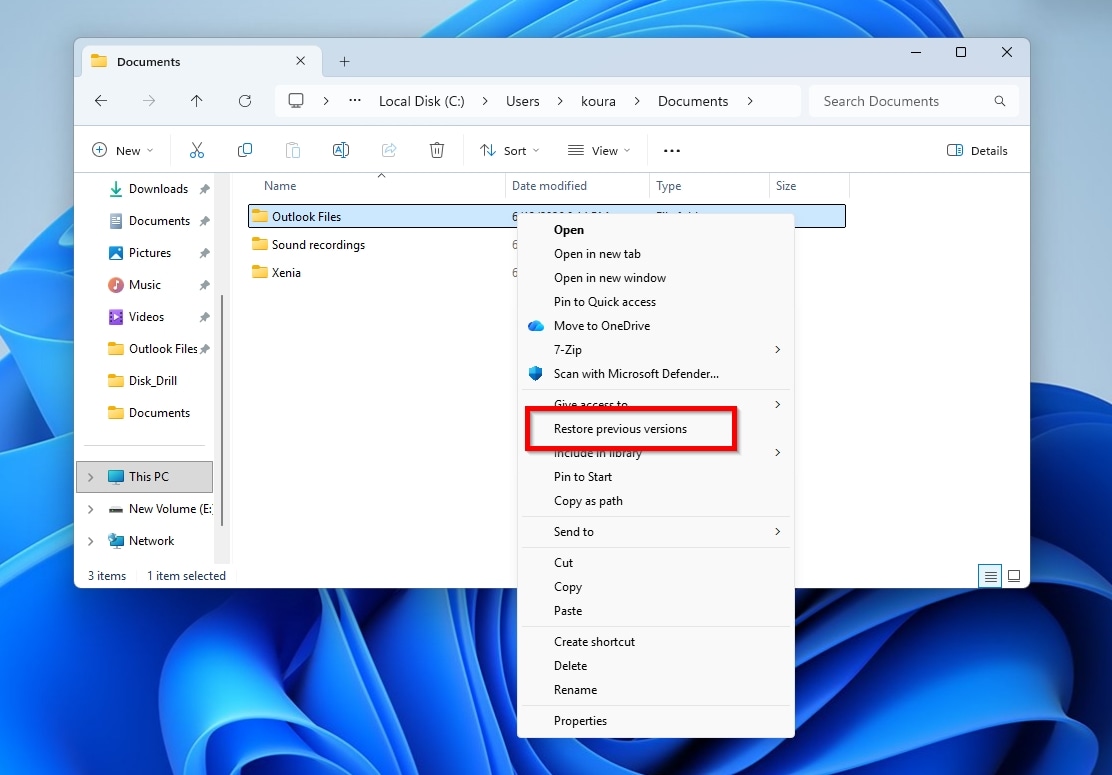The width and height of the screenshot is (1112, 775).
Task: Go forward with the right arrow
Action: pyautogui.click(x=149, y=101)
